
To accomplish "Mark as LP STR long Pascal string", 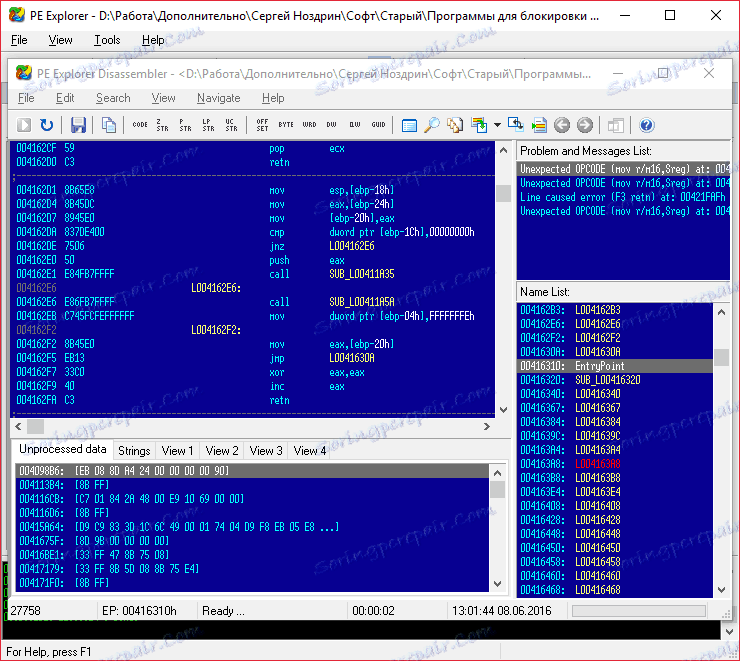I will [208, 125].
